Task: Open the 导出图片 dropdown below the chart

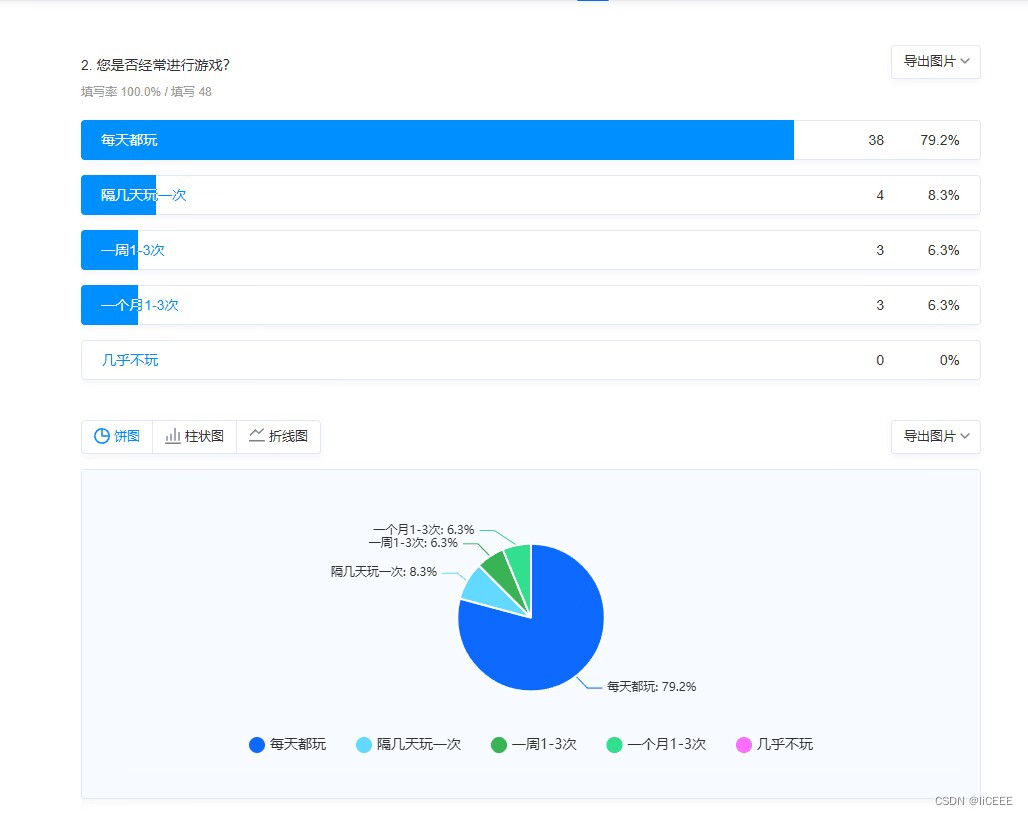Action: click(x=935, y=437)
